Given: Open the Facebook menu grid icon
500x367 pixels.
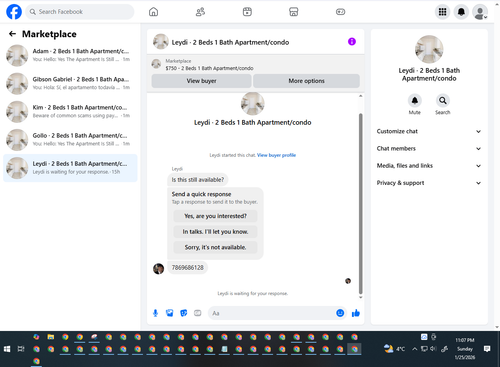Looking at the screenshot, I should pyautogui.click(x=442, y=12).
